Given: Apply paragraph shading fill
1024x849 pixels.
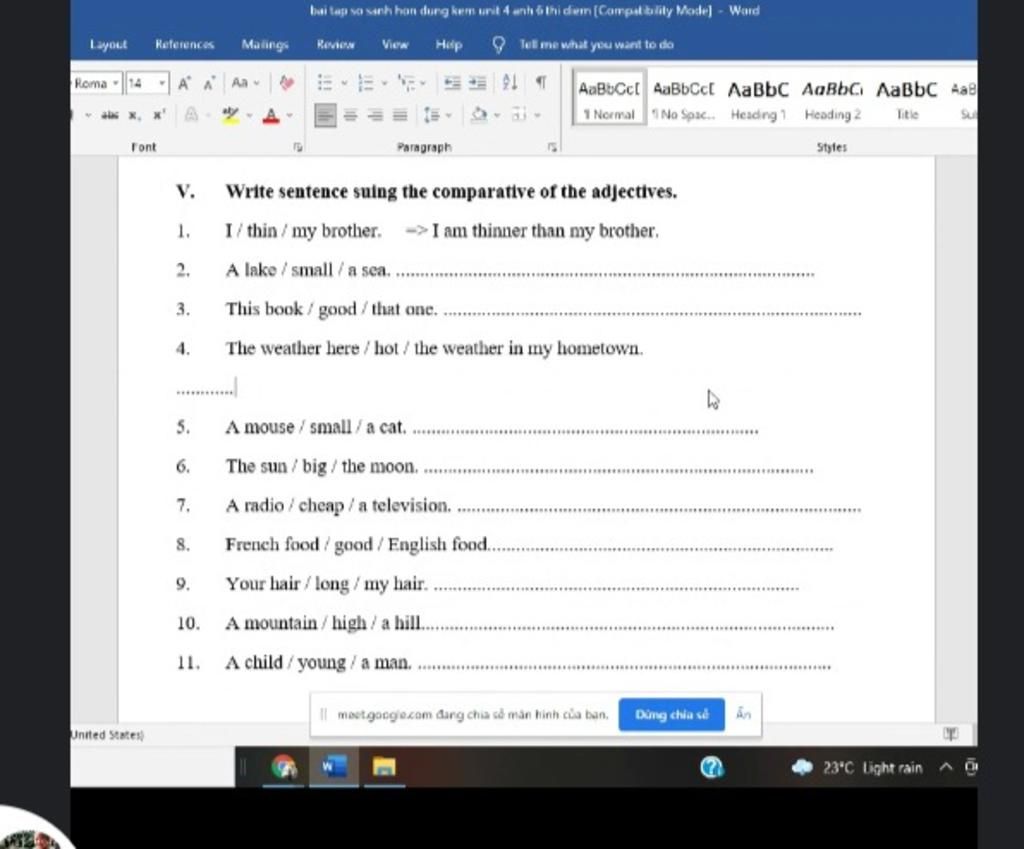Looking at the screenshot, I should coord(479,116).
